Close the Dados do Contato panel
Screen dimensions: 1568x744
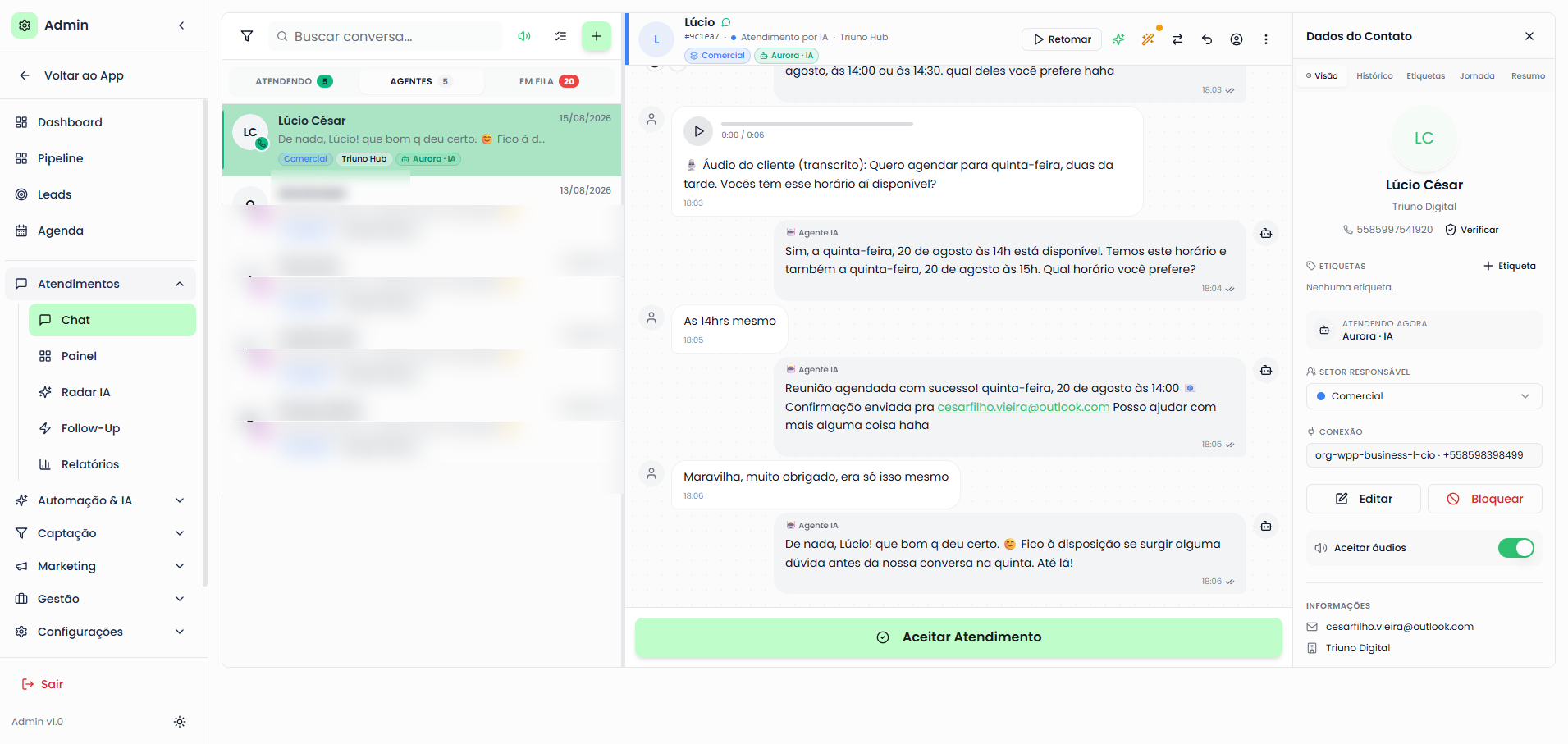[1529, 36]
